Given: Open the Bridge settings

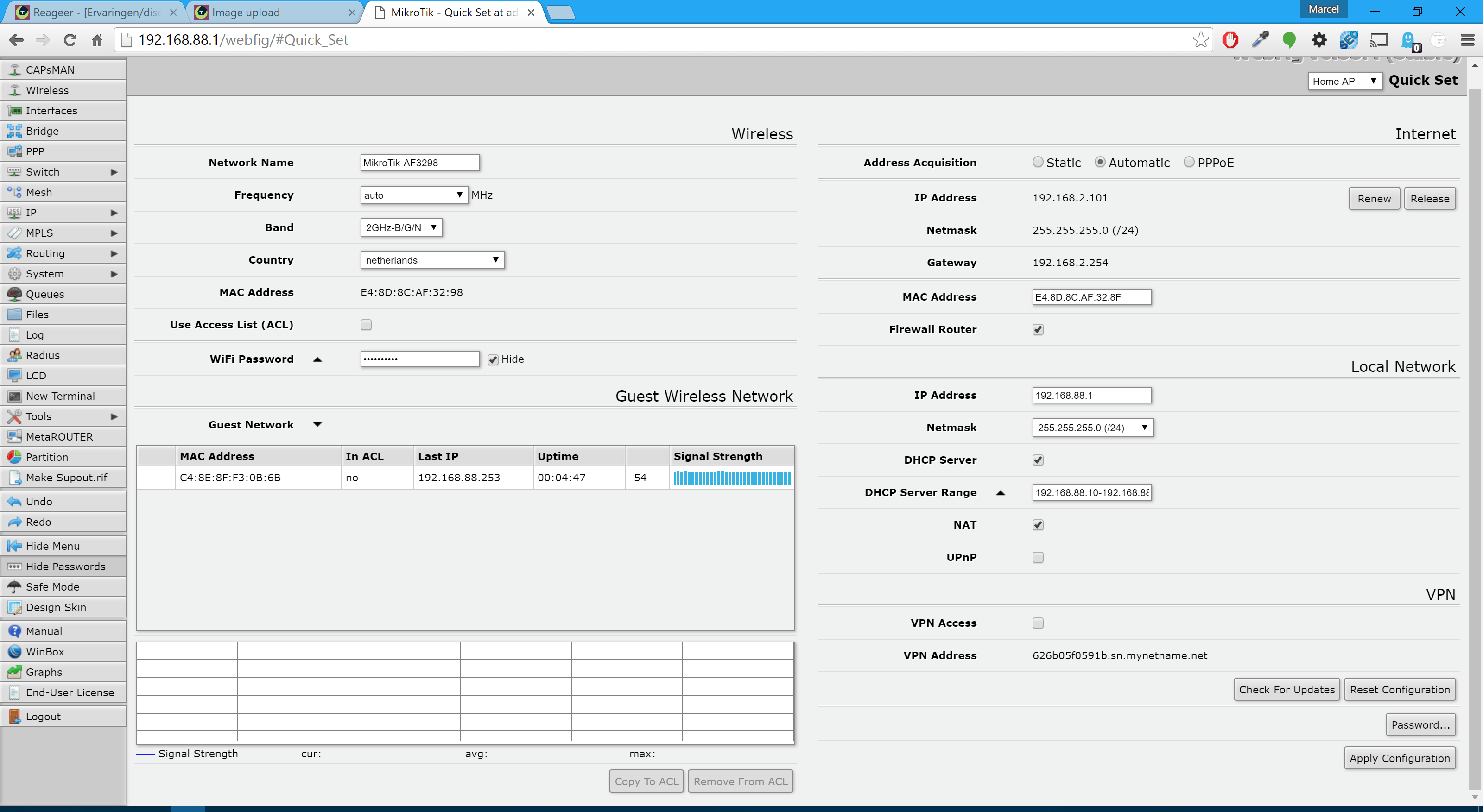Looking at the screenshot, I should [x=63, y=131].
